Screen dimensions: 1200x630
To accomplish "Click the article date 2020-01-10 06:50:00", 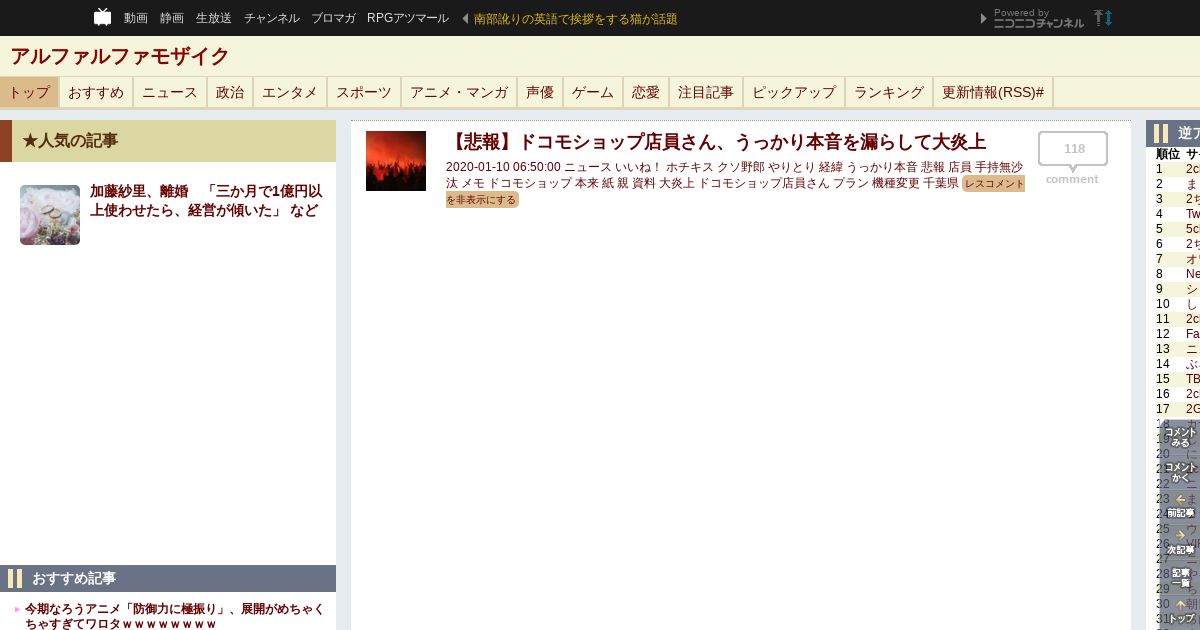I will [503, 167].
